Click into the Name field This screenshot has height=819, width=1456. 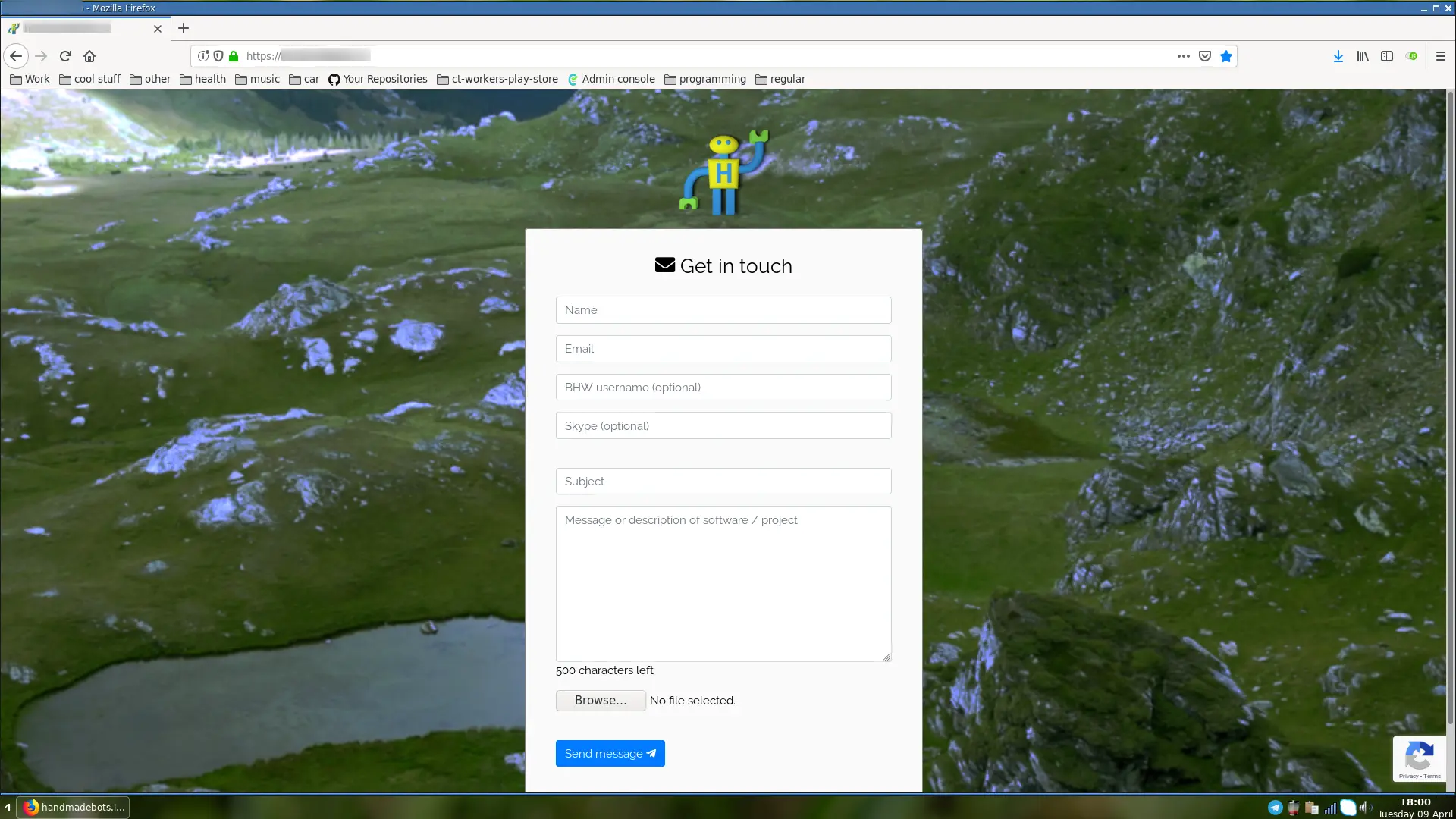(723, 310)
